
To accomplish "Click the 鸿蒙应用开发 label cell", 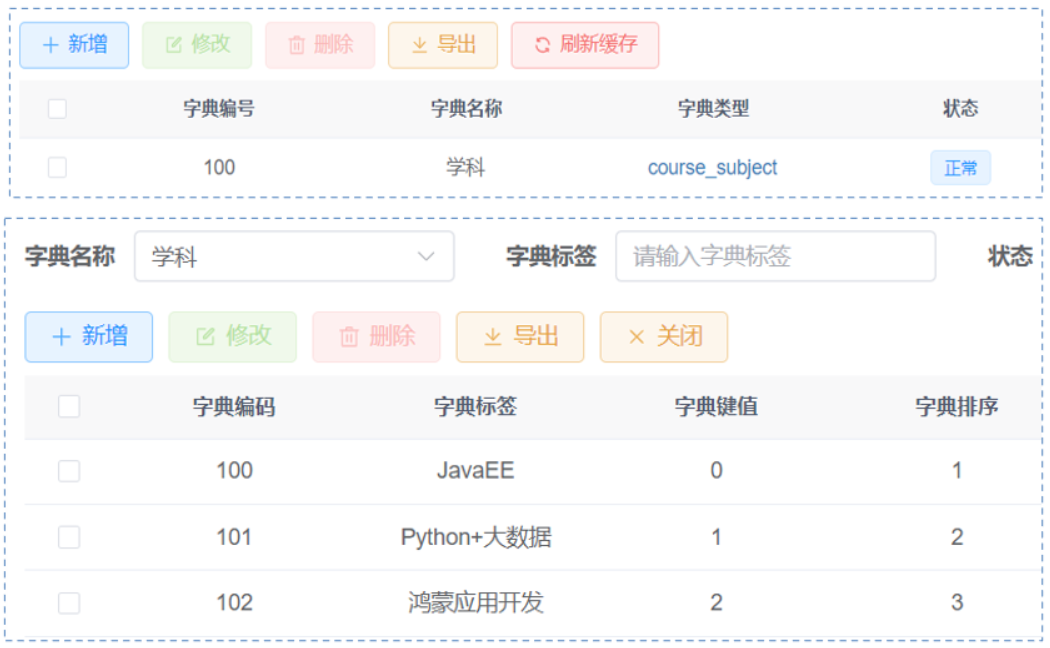I will tap(475, 602).
